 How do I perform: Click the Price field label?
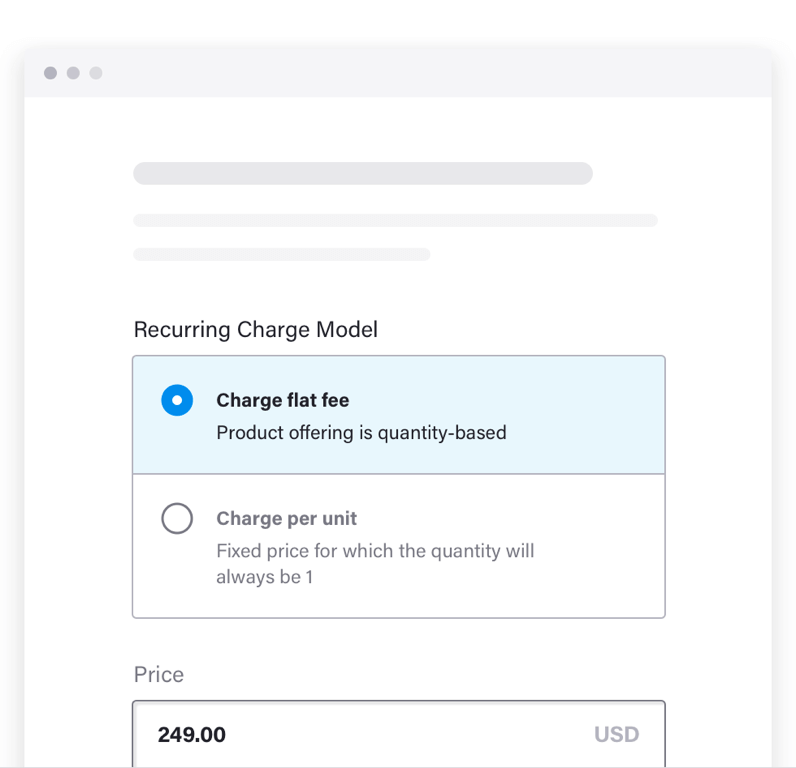click(159, 674)
